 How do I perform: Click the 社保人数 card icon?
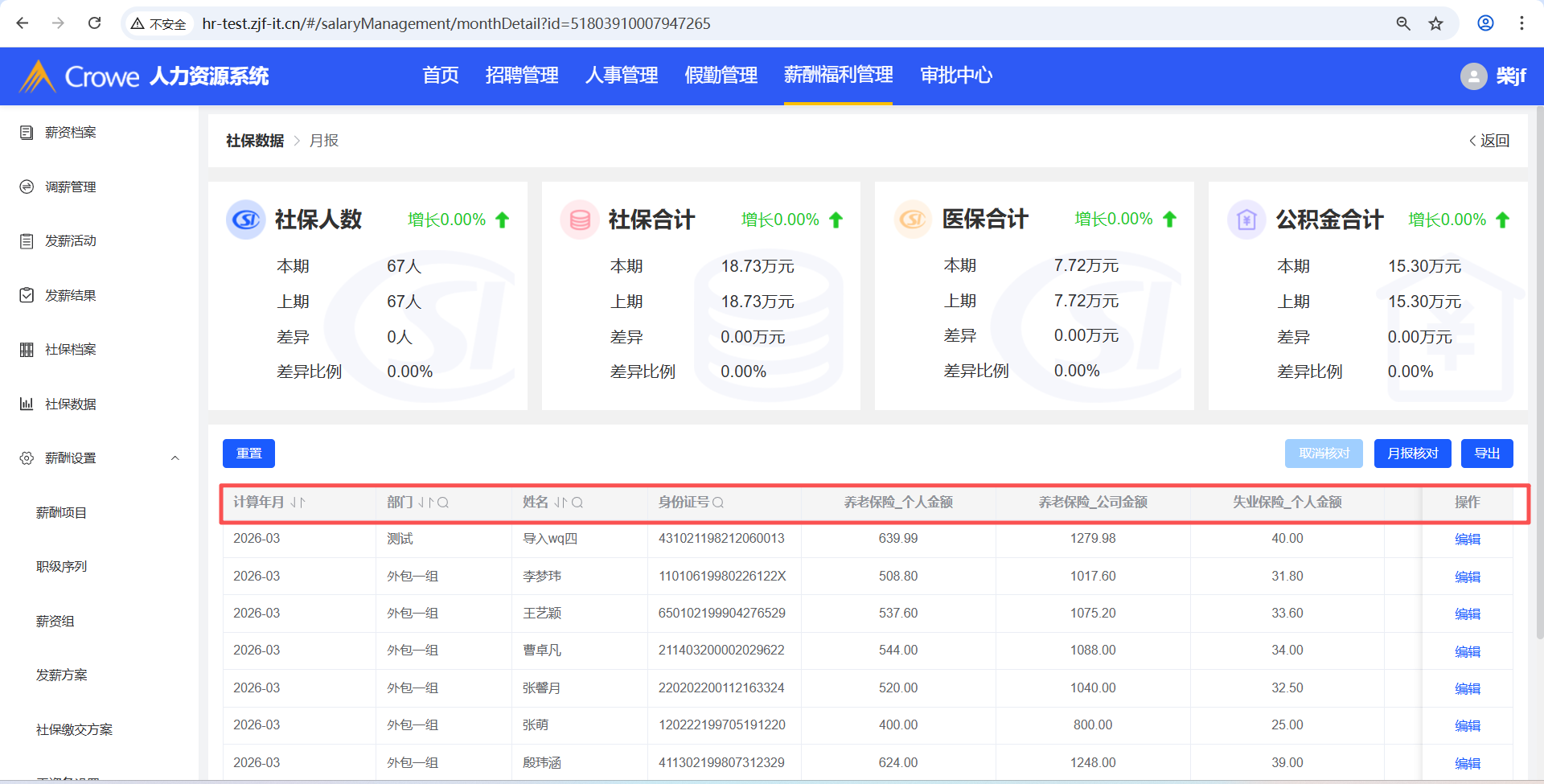(246, 220)
